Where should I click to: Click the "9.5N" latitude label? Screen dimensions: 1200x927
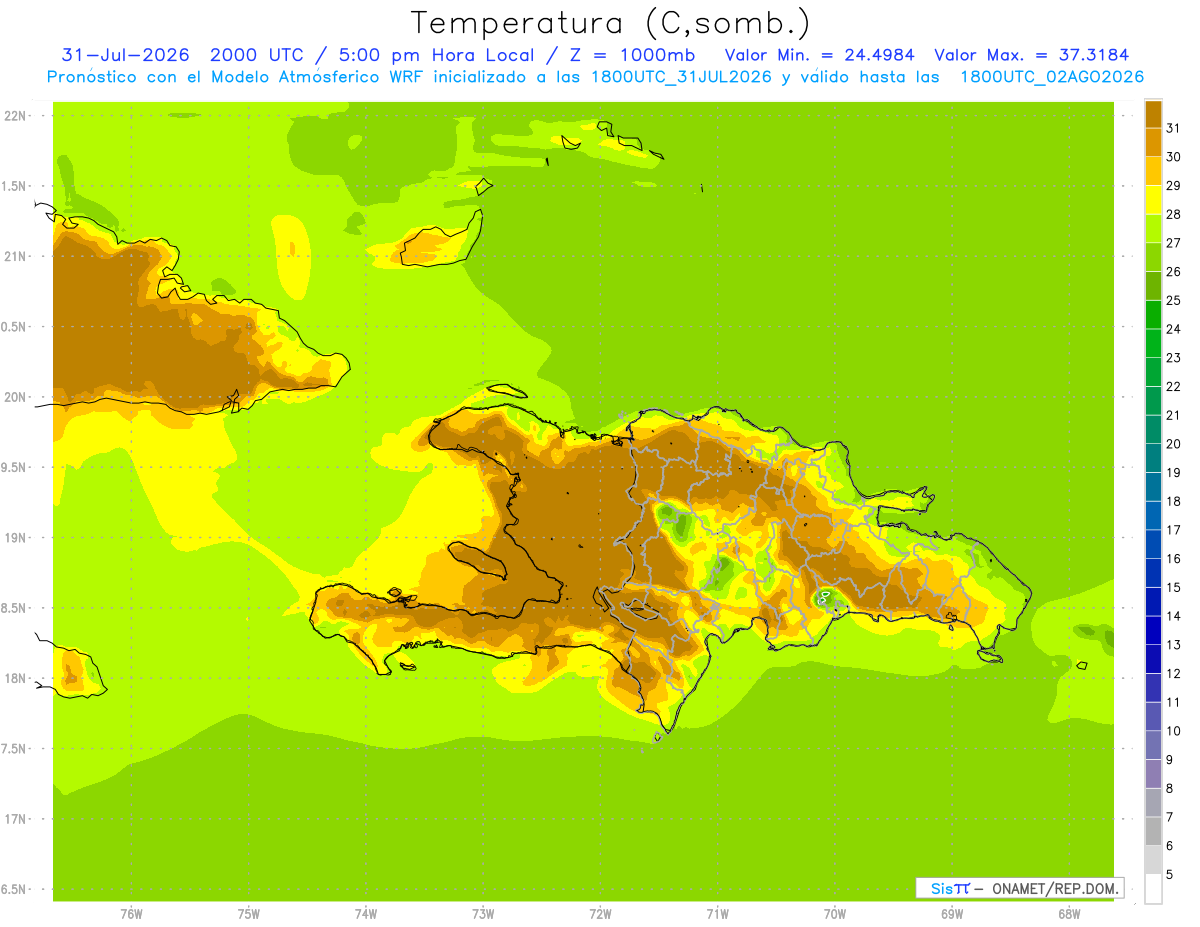click(x=15, y=467)
